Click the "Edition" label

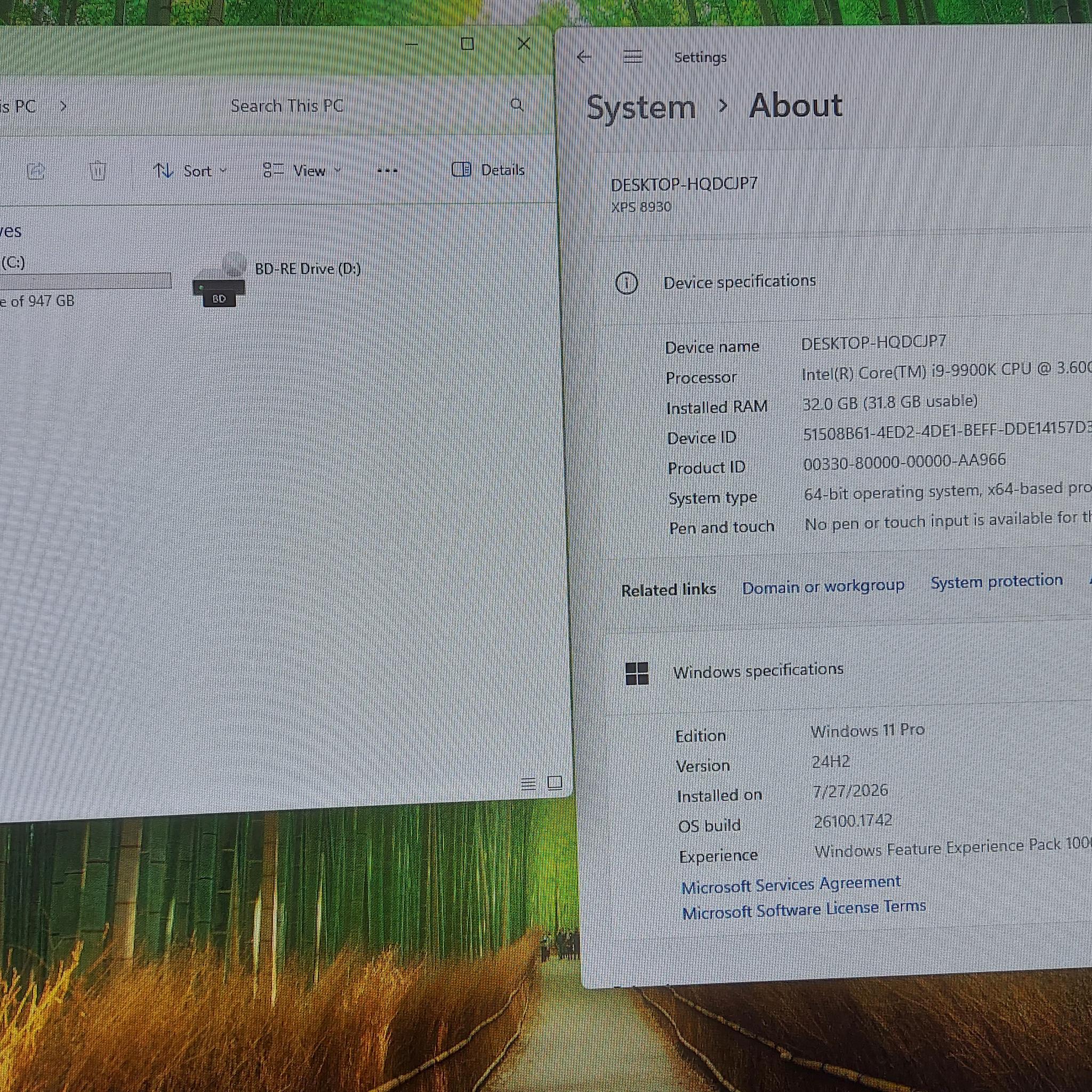[x=700, y=735]
